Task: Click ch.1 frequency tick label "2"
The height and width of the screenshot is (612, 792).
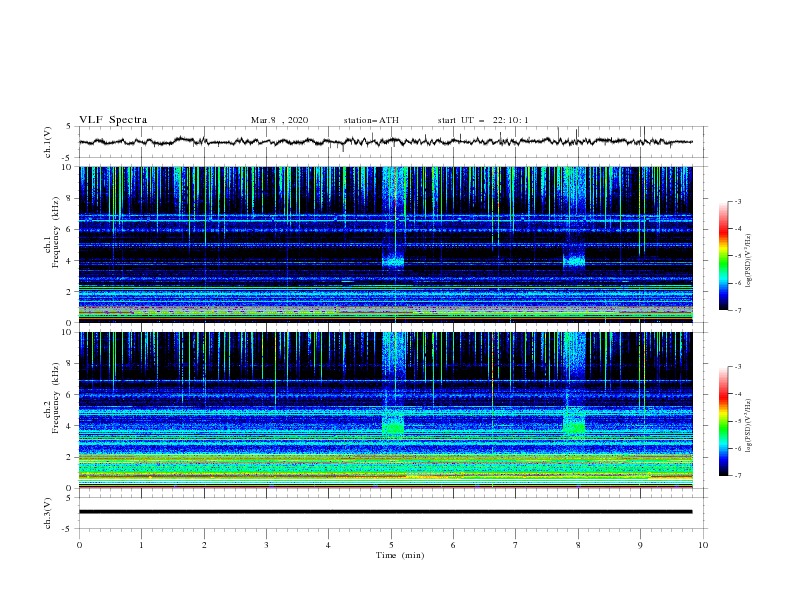Action: tap(69, 292)
